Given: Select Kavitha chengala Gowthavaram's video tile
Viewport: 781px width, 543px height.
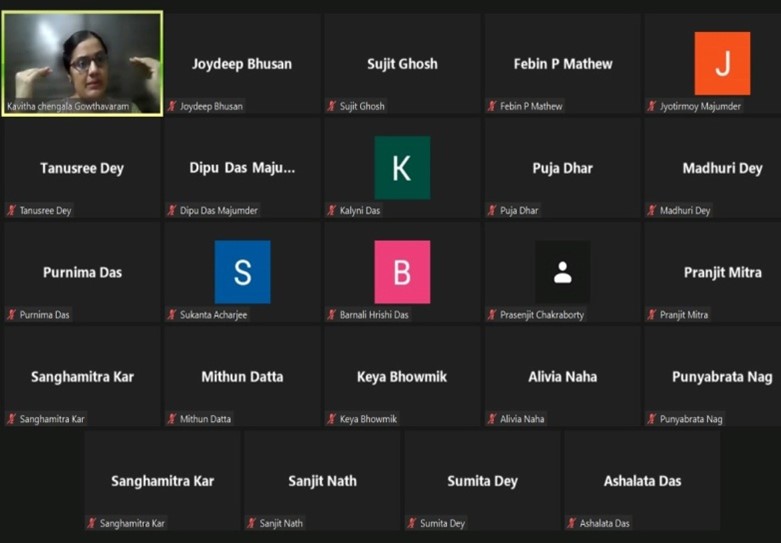Looking at the screenshot, I should (82, 63).
